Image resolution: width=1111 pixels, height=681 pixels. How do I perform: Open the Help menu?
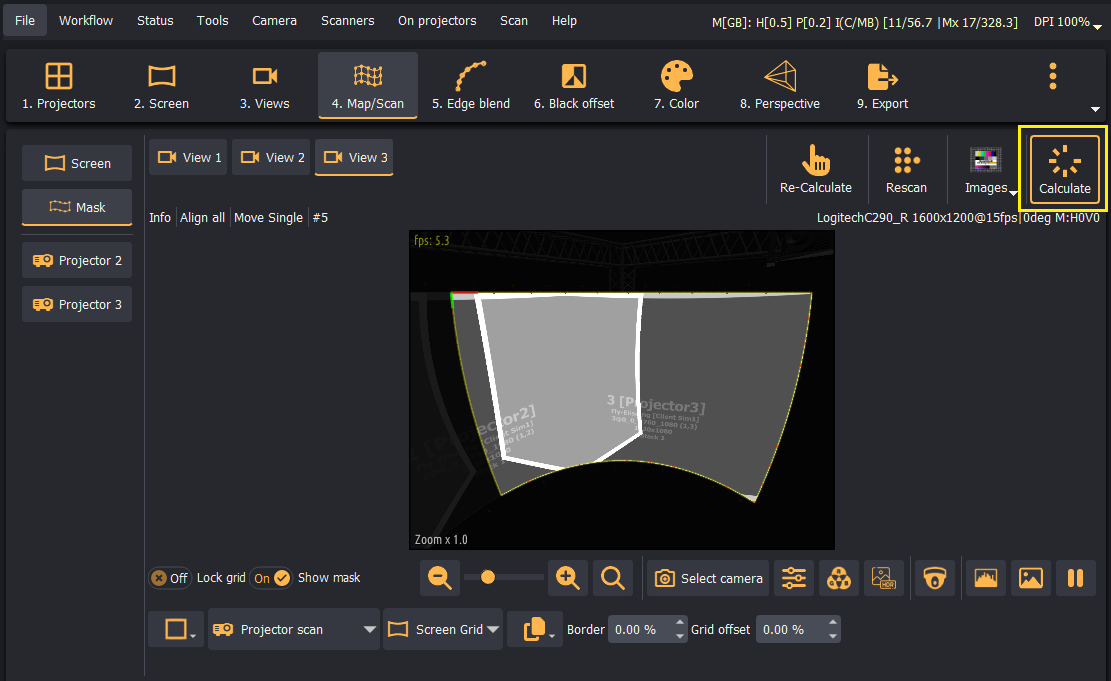(x=564, y=21)
